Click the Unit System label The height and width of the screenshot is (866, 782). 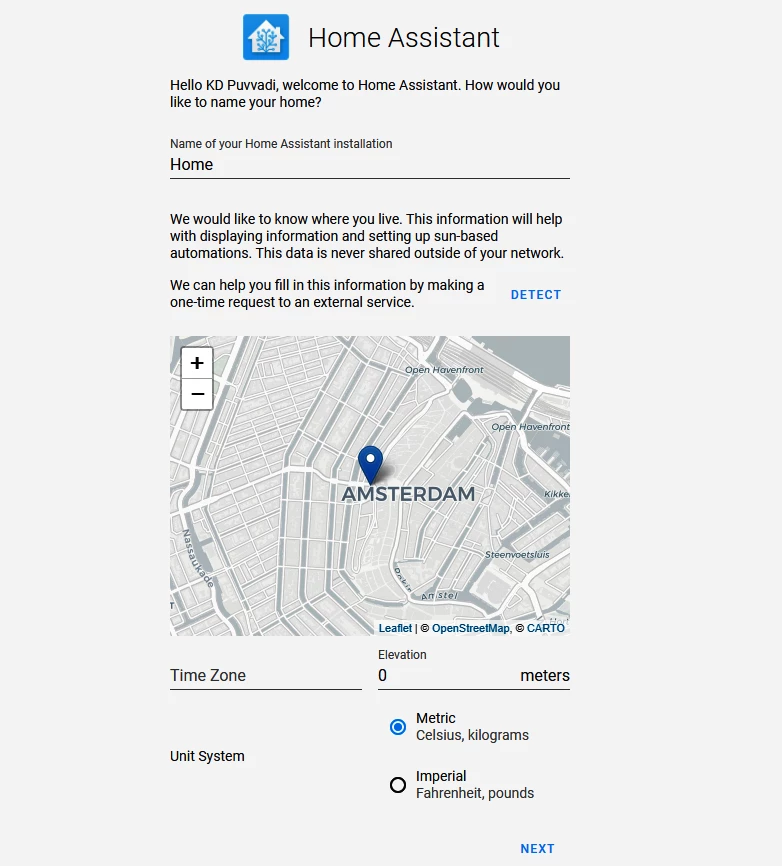207,756
